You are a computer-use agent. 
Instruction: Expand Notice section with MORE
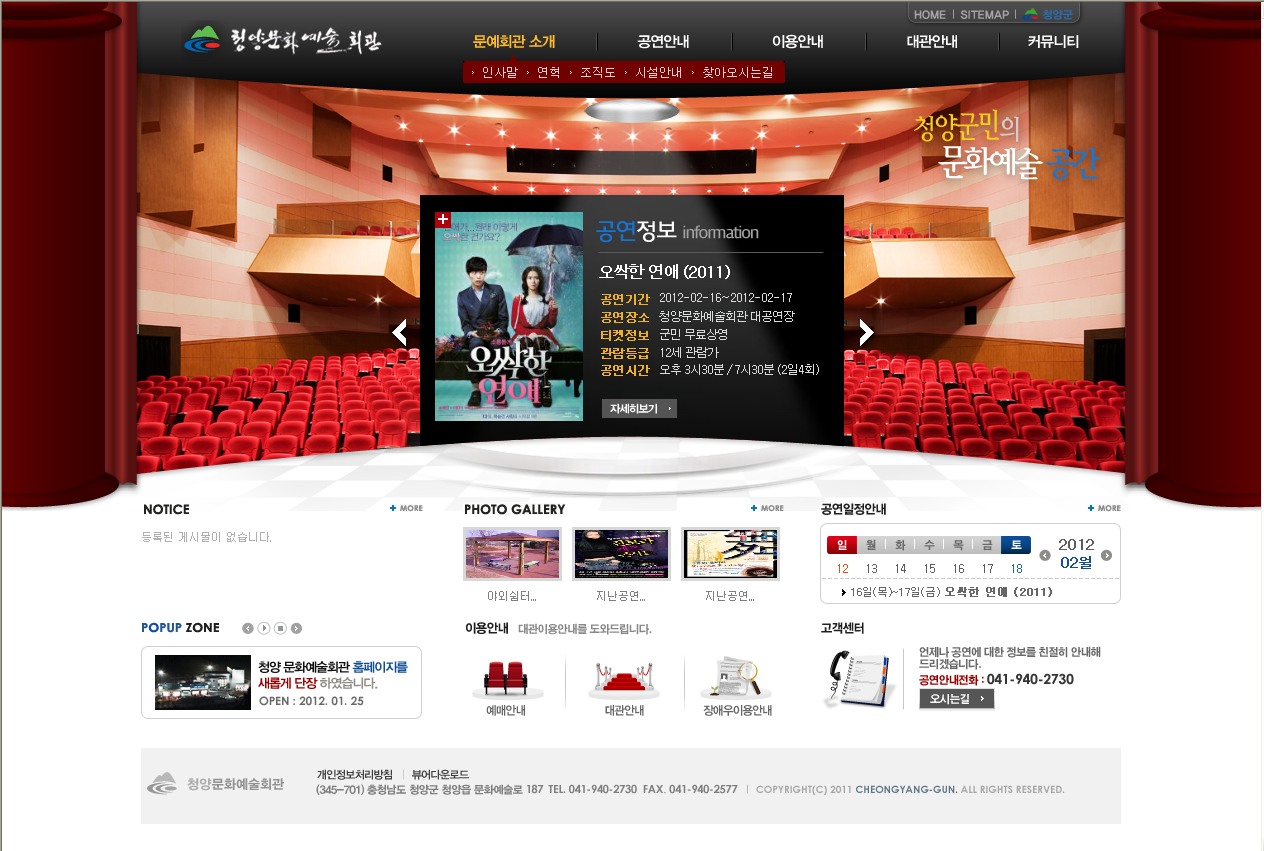tap(406, 508)
